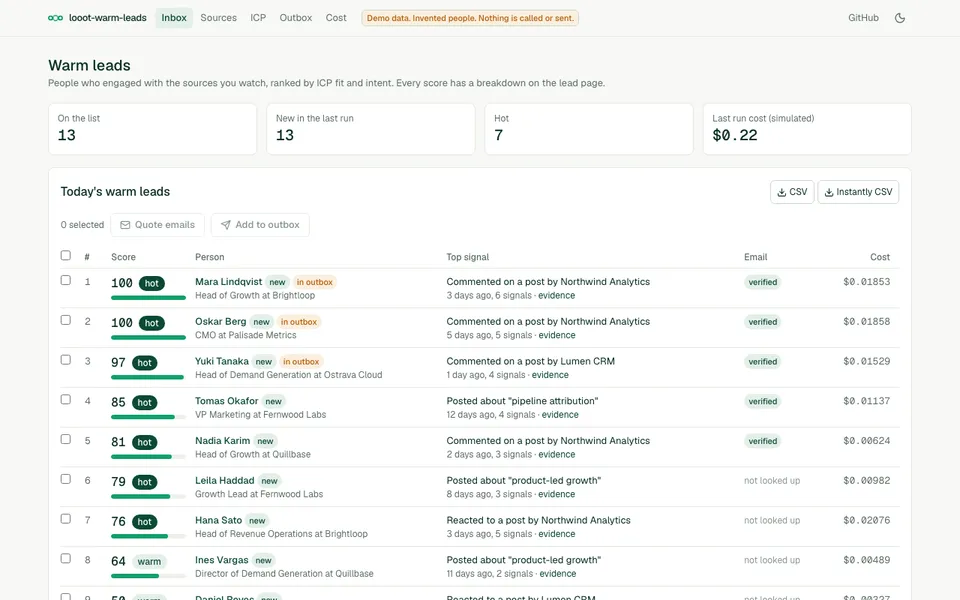The image size is (960, 600).
Task: Tick Hana Sato's row checkbox
Action: [66, 519]
